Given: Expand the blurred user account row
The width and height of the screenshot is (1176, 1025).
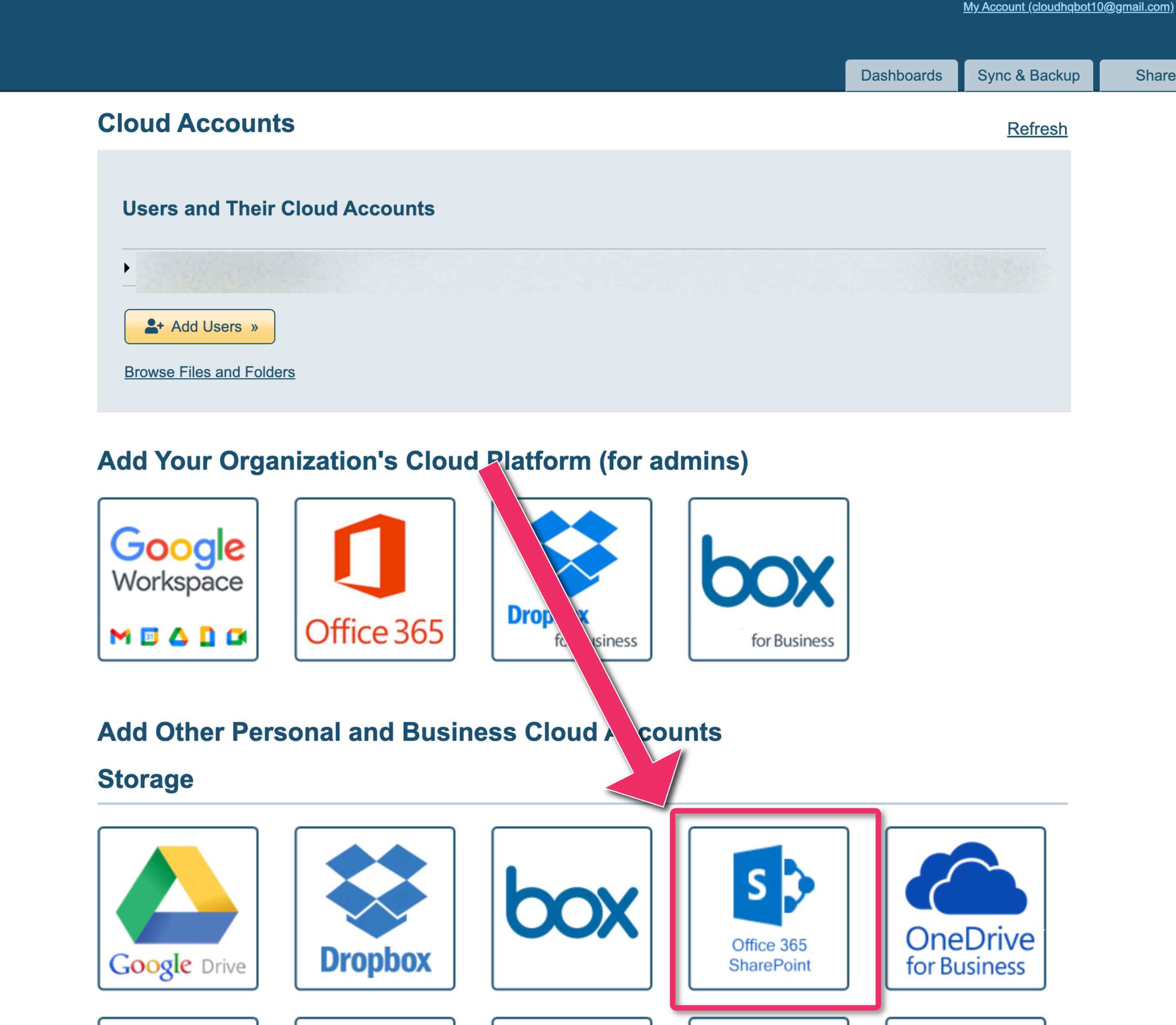Looking at the screenshot, I should [x=127, y=268].
